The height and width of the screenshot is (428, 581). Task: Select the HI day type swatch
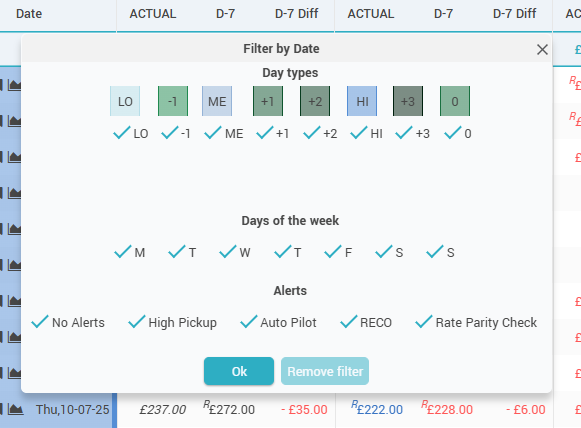click(x=362, y=101)
